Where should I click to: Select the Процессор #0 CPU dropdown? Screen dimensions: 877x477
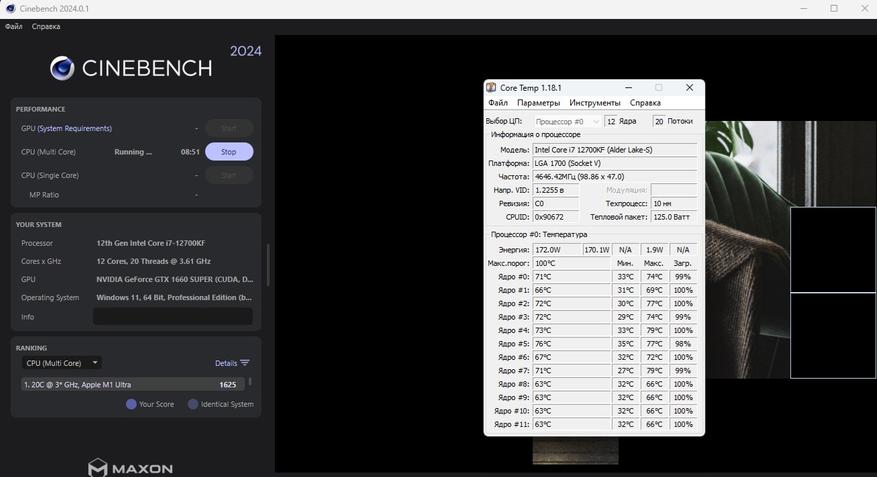pyautogui.click(x=567, y=121)
